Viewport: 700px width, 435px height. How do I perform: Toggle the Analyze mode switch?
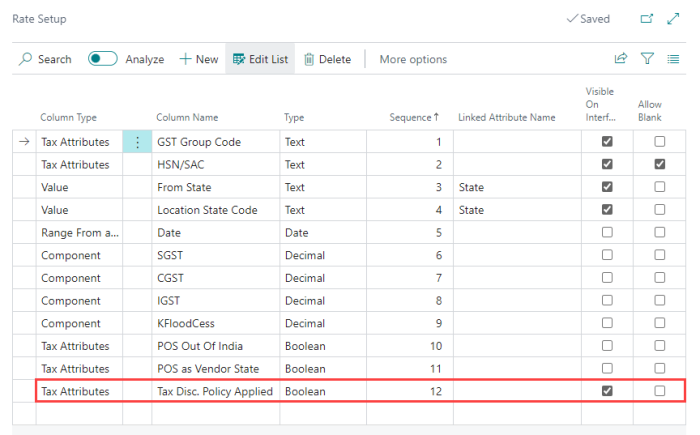103,59
